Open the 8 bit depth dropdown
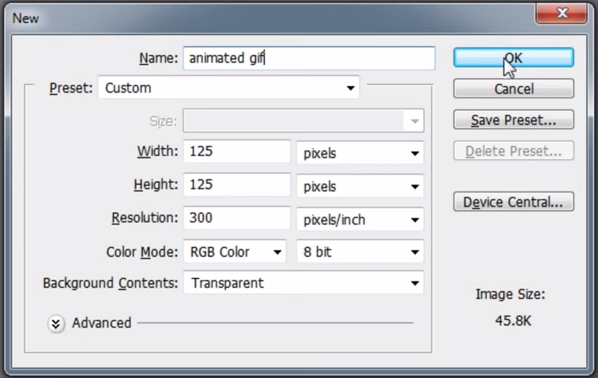The width and height of the screenshot is (598, 378). point(360,252)
